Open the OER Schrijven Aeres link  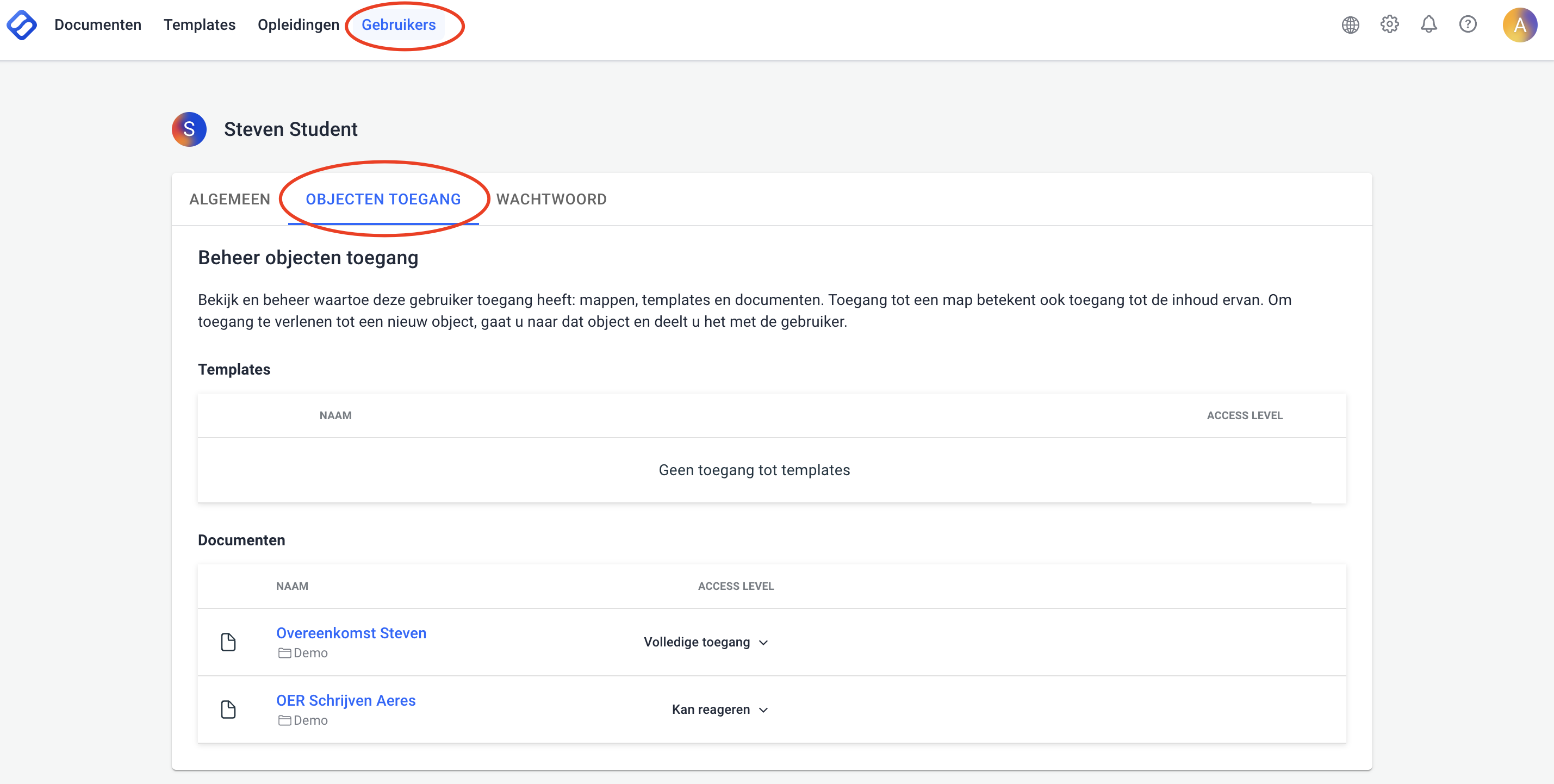346,700
